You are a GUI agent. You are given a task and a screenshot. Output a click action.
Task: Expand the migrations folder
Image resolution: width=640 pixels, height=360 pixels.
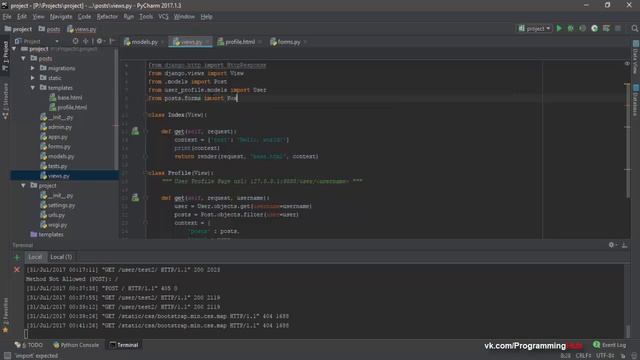point(33,68)
